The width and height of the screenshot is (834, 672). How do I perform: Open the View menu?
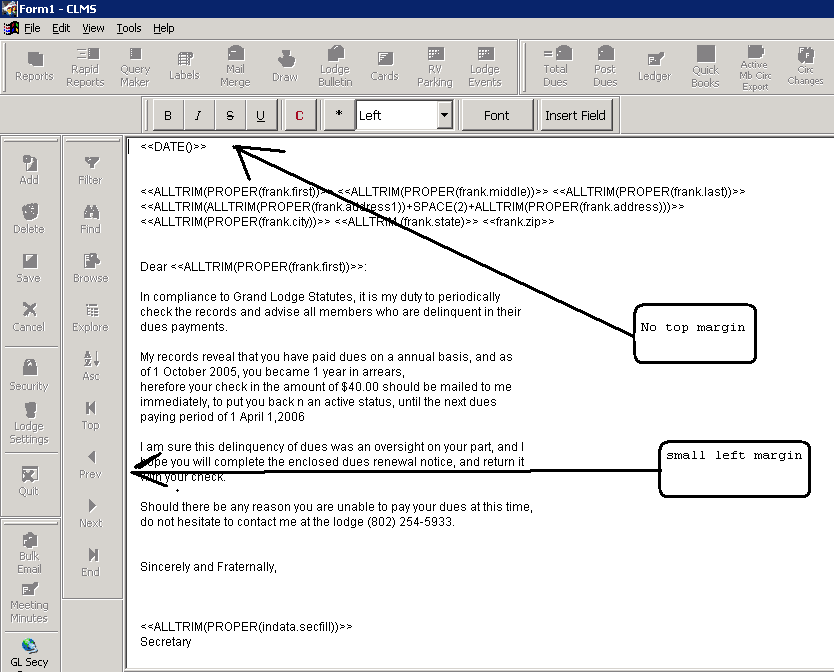click(x=93, y=28)
